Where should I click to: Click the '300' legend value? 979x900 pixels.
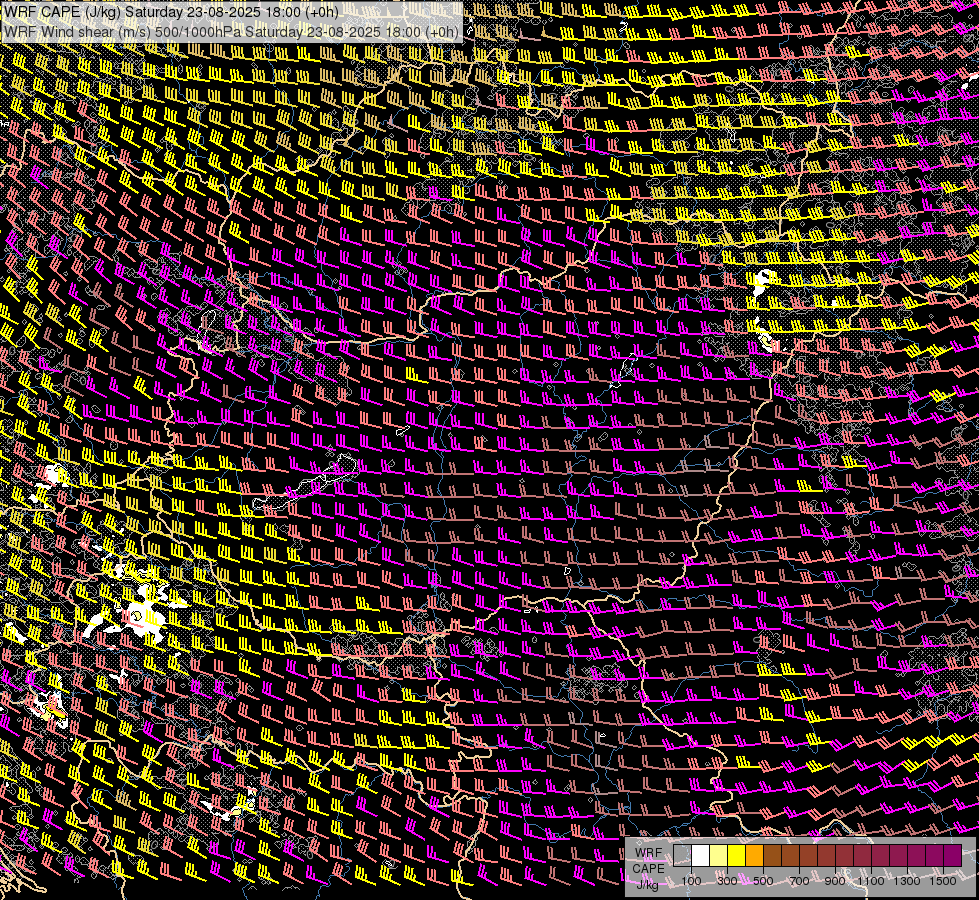click(727, 881)
